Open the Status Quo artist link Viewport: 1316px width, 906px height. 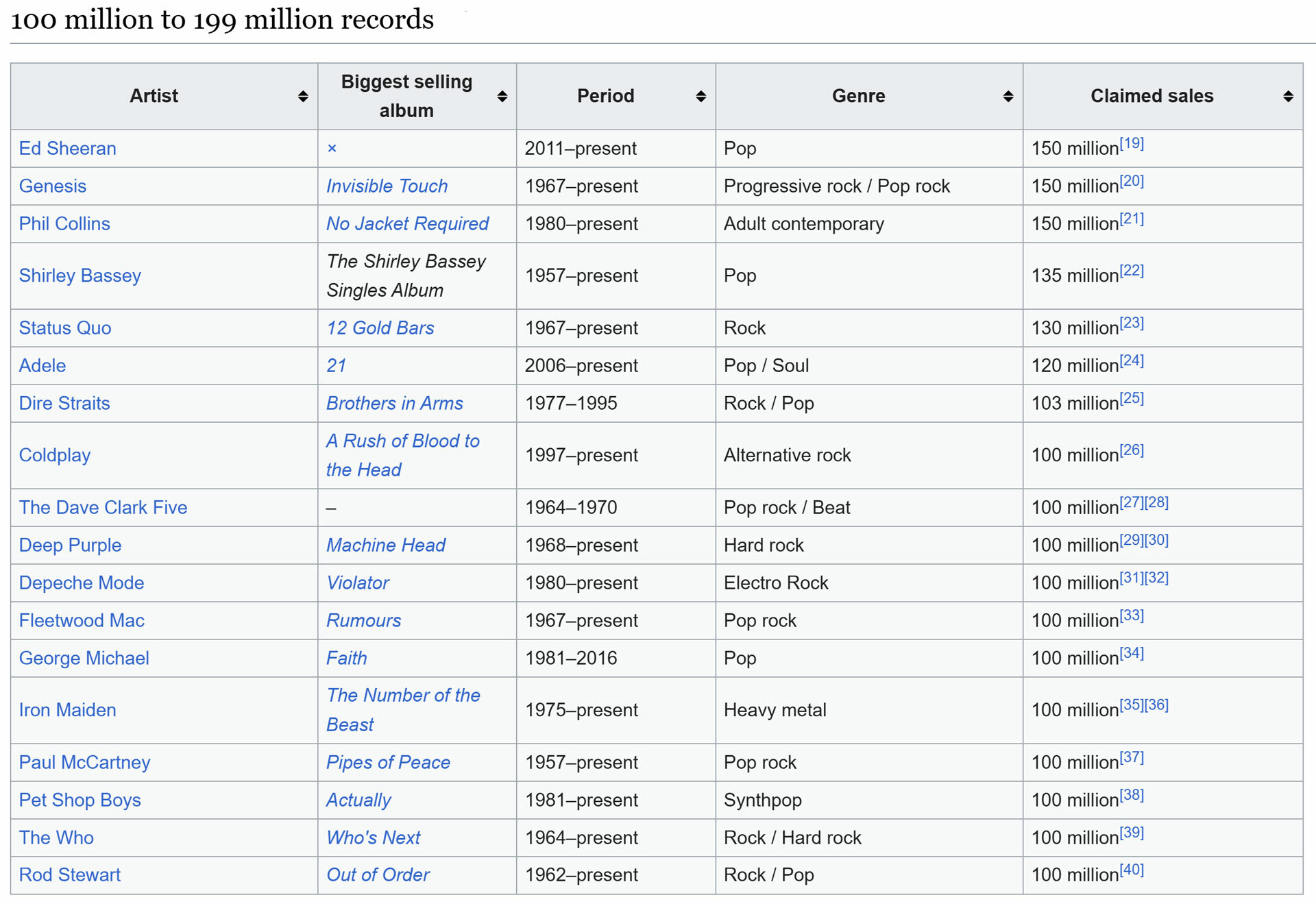(65, 328)
